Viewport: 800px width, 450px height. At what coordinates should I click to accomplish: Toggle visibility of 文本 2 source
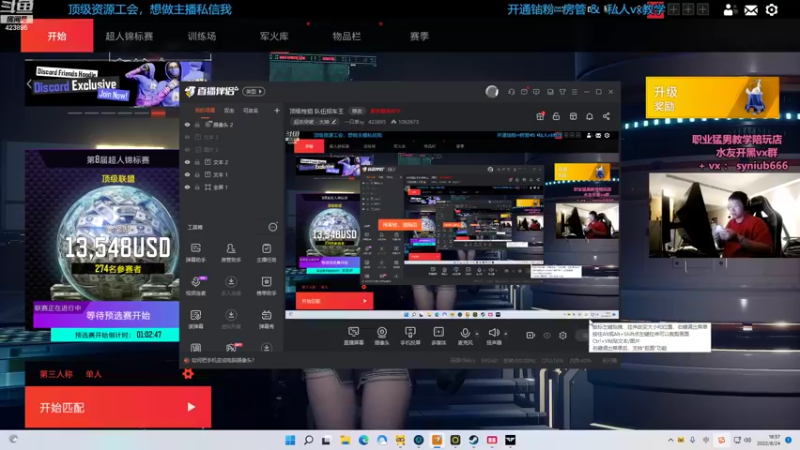(187, 162)
